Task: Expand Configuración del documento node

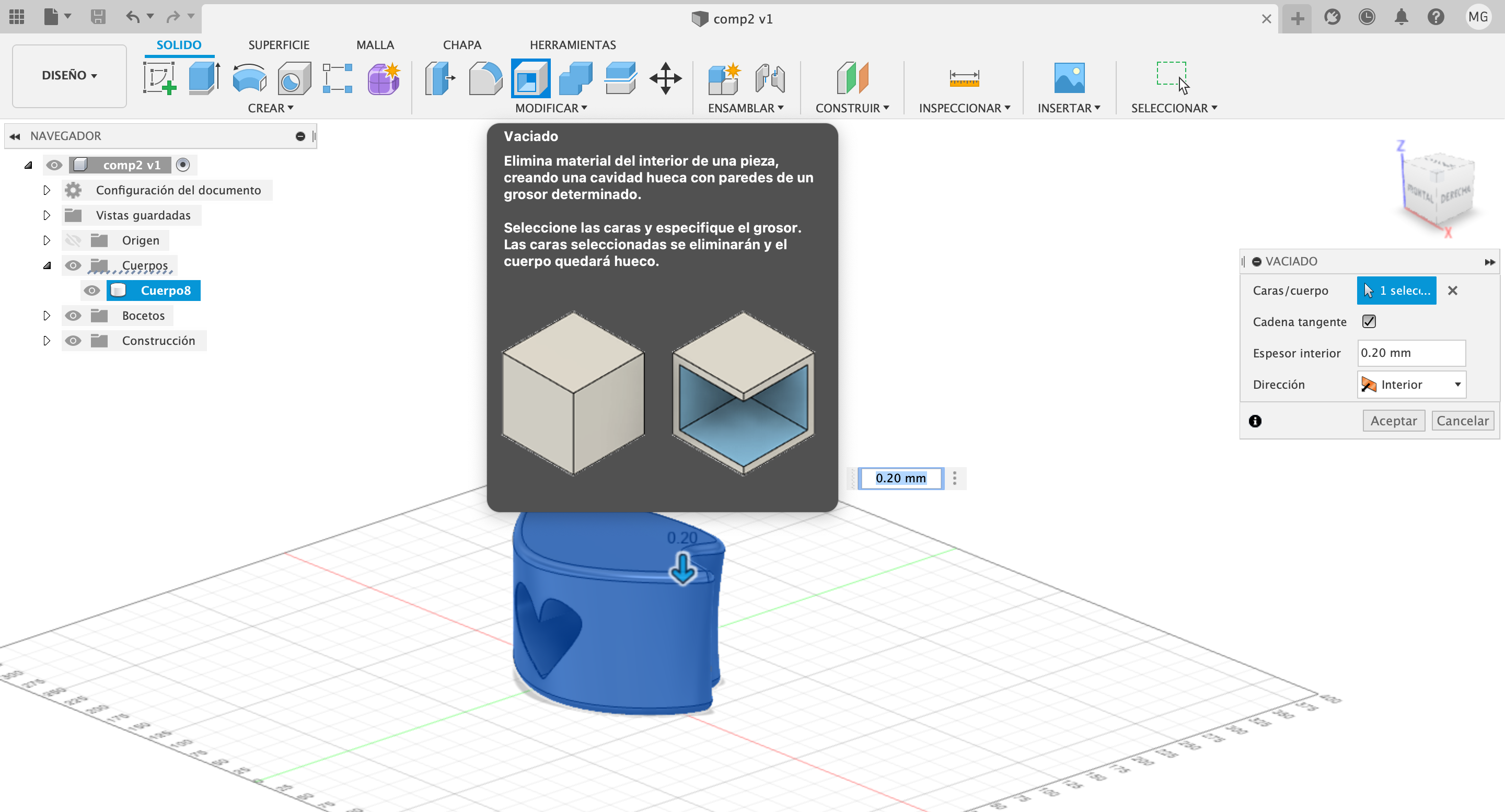Action: tap(47, 190)
